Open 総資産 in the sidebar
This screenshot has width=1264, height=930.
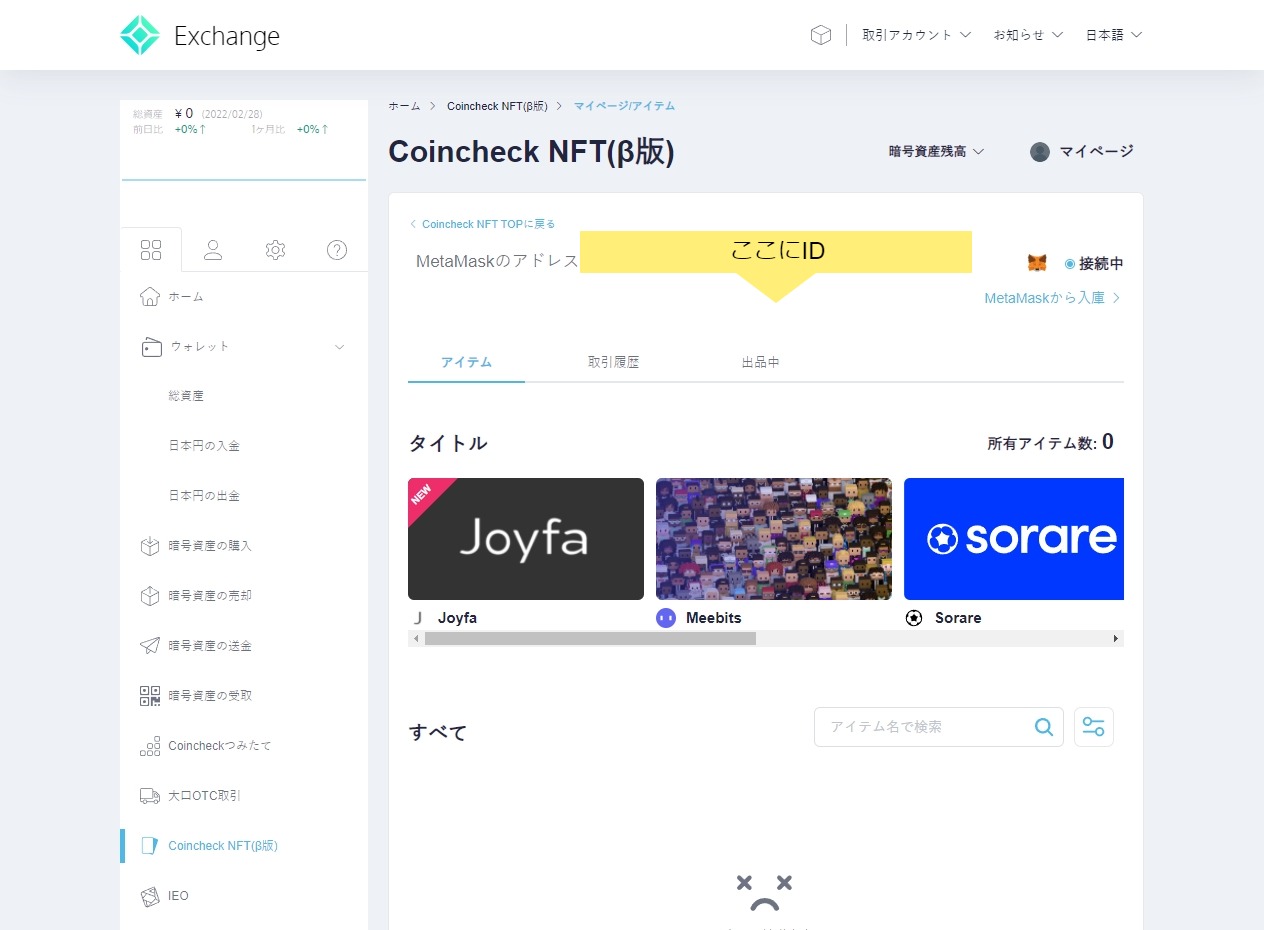coord(186,396)
